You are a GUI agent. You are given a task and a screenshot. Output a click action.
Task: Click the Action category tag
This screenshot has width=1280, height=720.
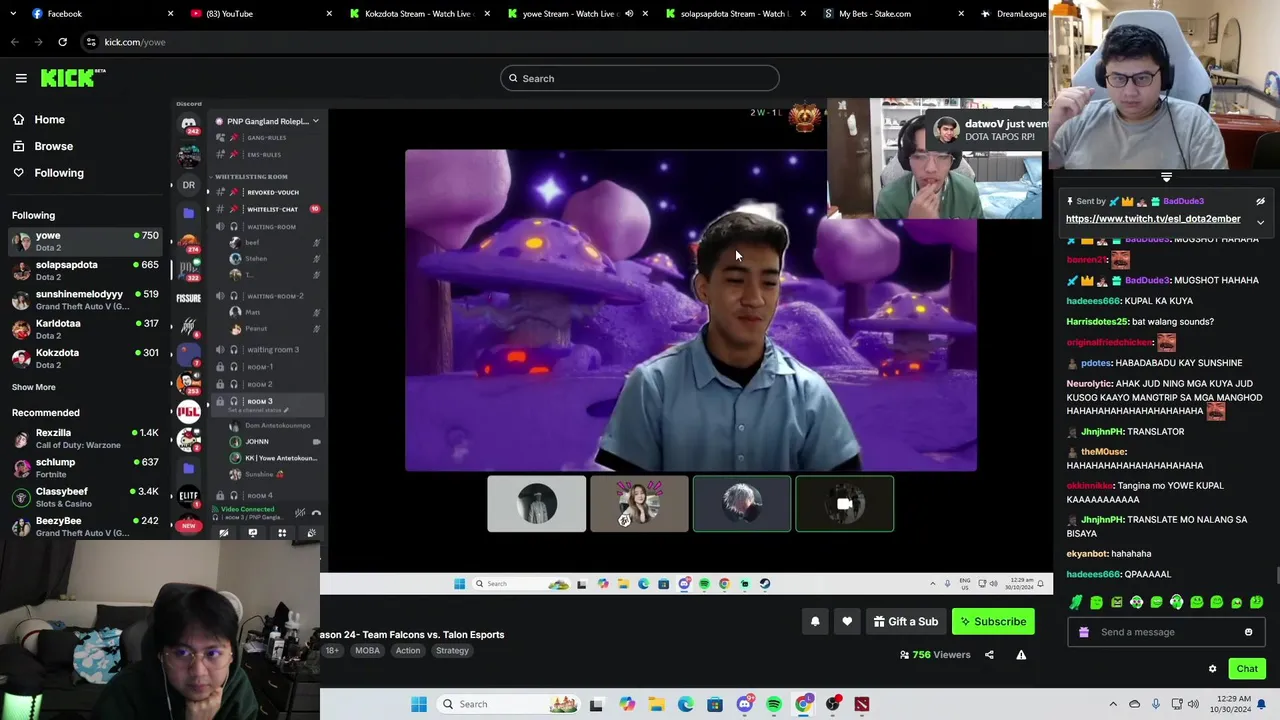408,651
